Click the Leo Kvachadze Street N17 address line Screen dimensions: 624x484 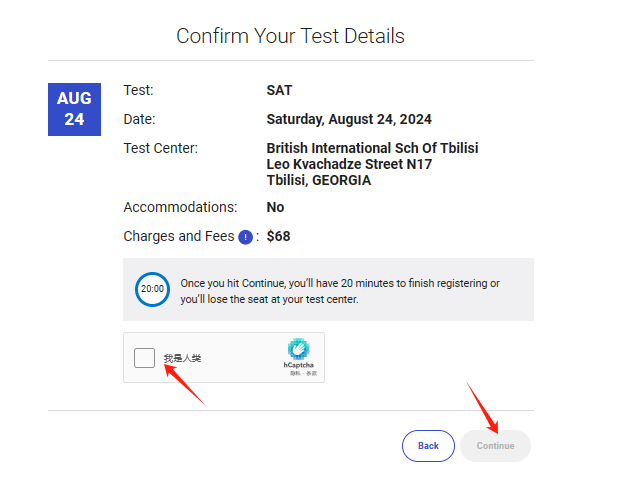(349, 164)
